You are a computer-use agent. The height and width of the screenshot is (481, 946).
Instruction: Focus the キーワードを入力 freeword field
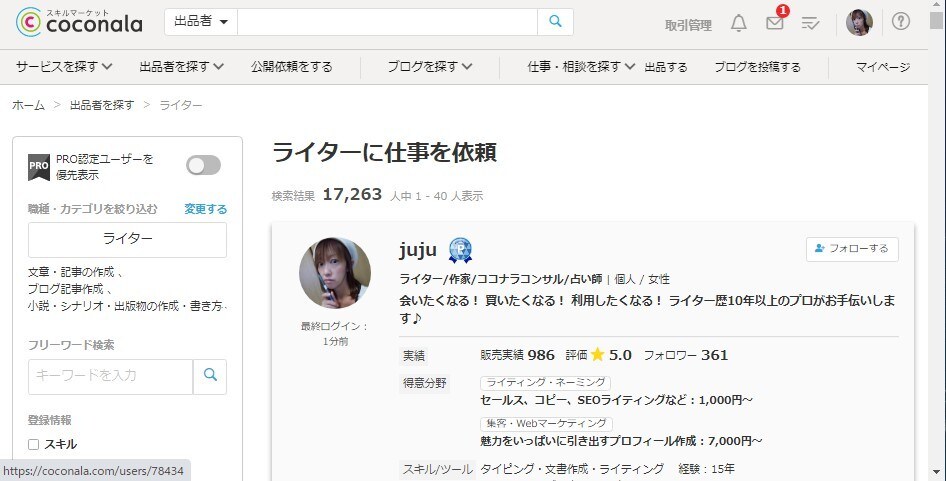point(110,377)
